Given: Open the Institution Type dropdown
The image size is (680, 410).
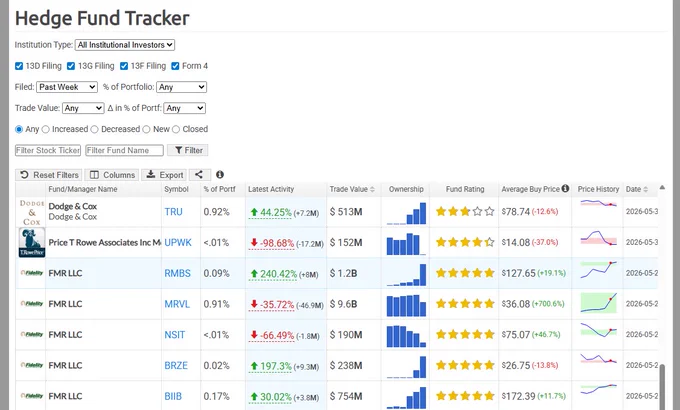Looking at the screenshot, I should pyautogui.click(x=125, y=45).
